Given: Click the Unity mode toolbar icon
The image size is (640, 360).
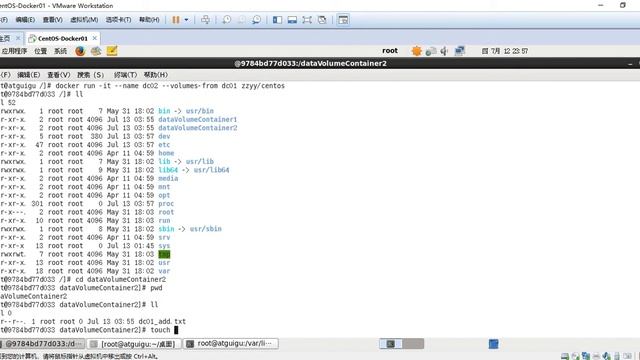Looking at the screenshot, I should click(x=322, y=20).
